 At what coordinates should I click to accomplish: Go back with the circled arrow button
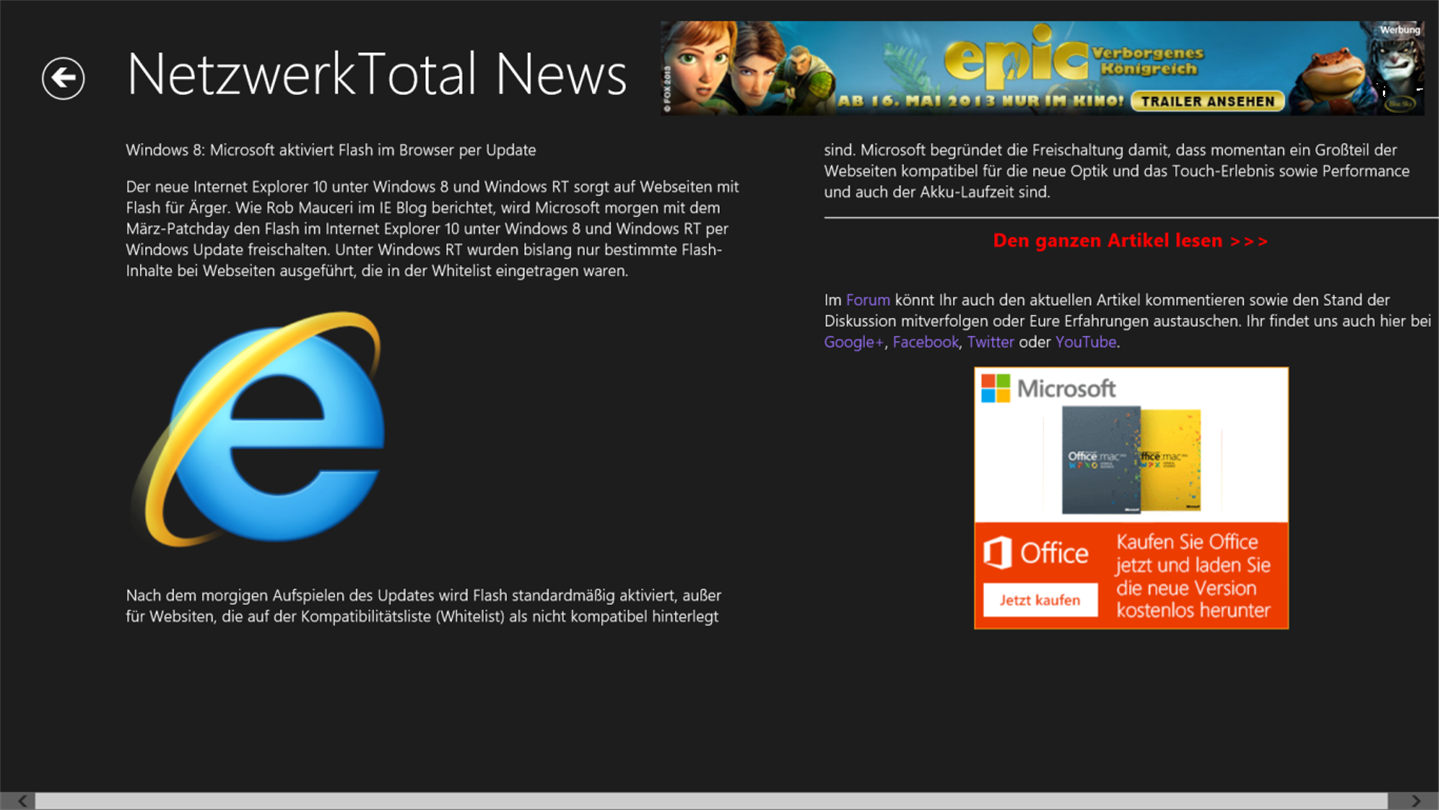63,78
